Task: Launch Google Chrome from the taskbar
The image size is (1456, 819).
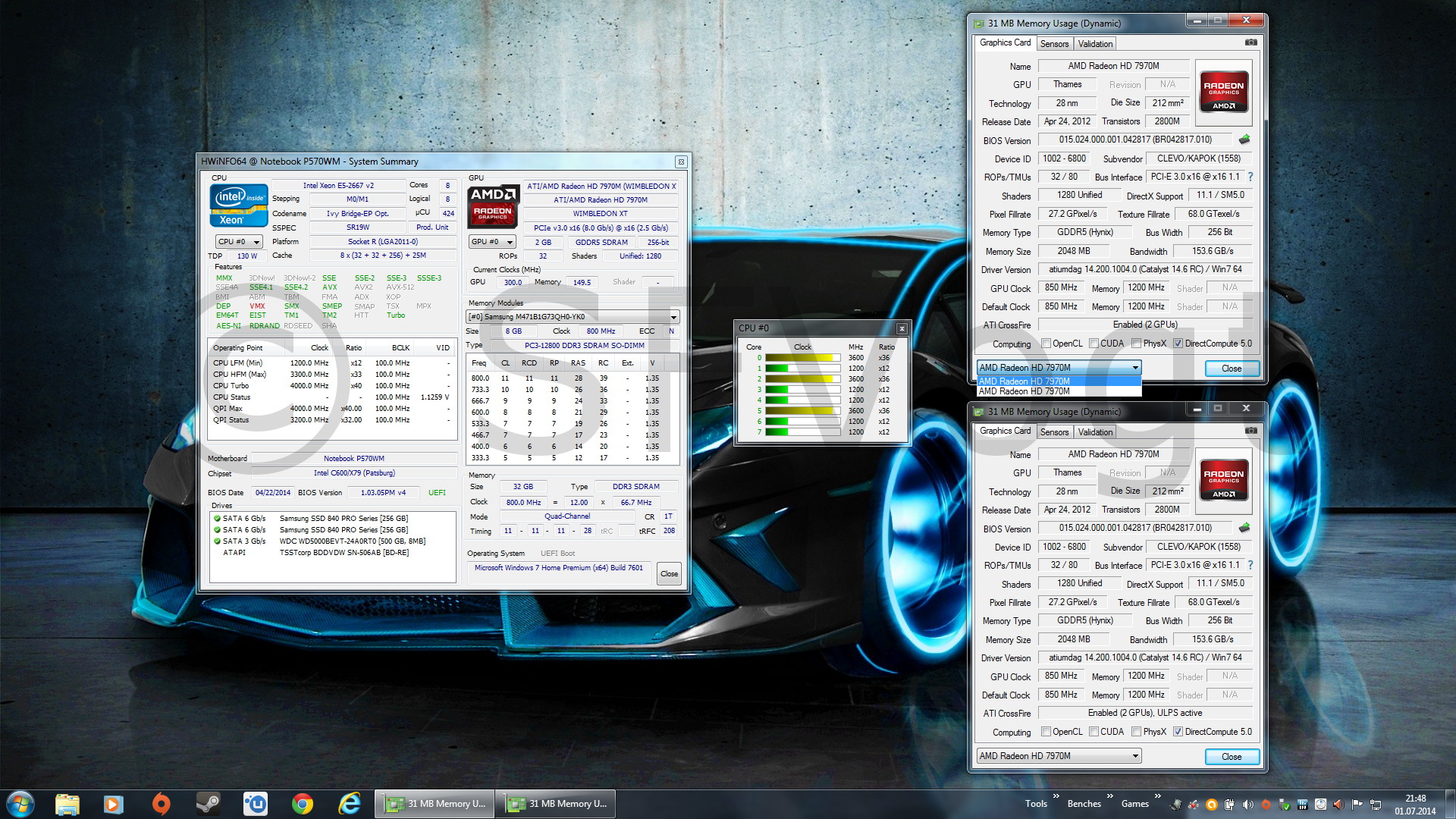Action: pyautogui.click(x=303, y=804)
